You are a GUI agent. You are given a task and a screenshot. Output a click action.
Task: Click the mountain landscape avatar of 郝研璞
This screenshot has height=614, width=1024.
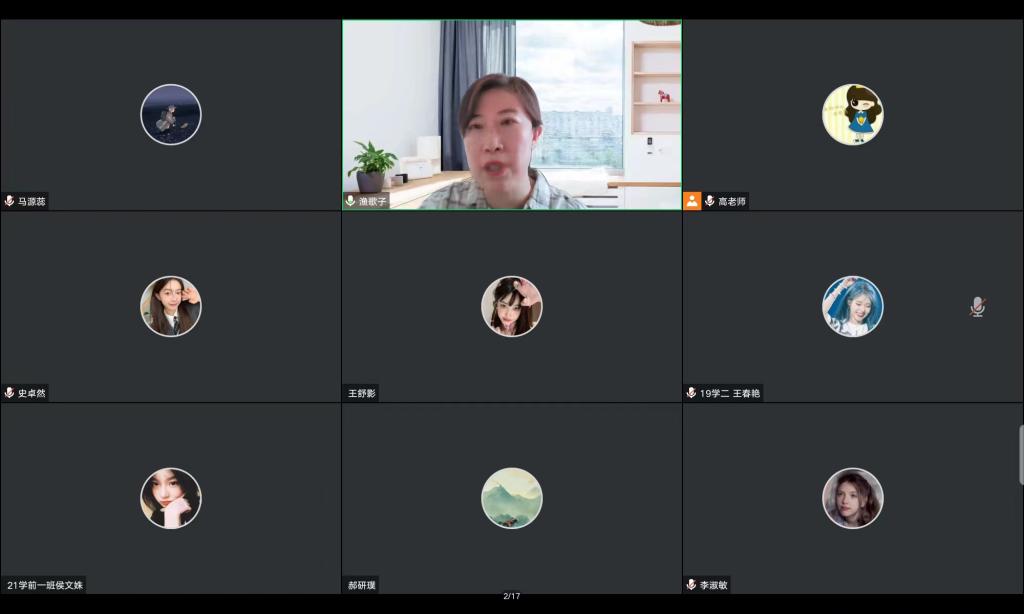tap(511, 497)
